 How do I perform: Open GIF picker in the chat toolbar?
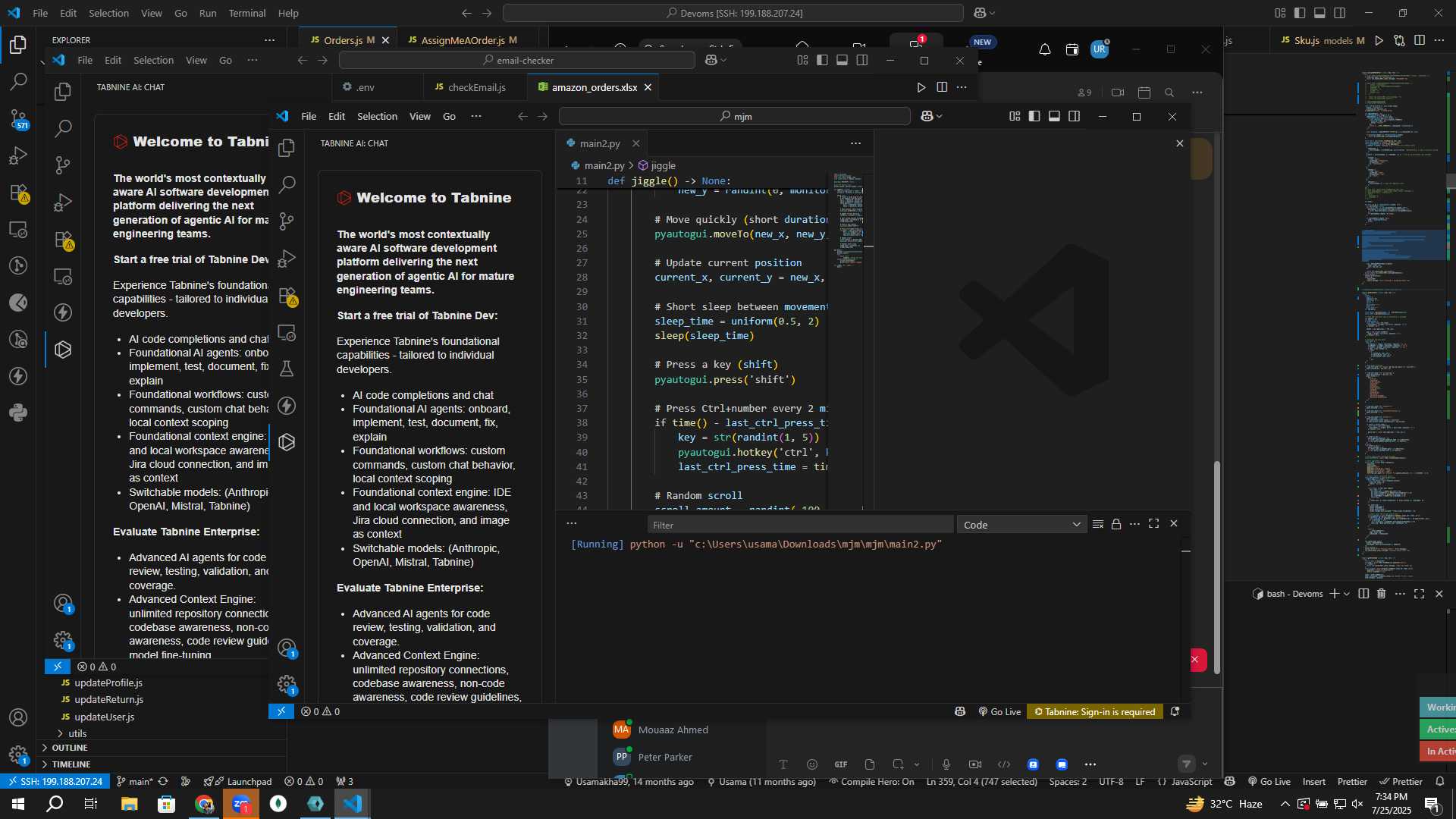tap(841, 764)
